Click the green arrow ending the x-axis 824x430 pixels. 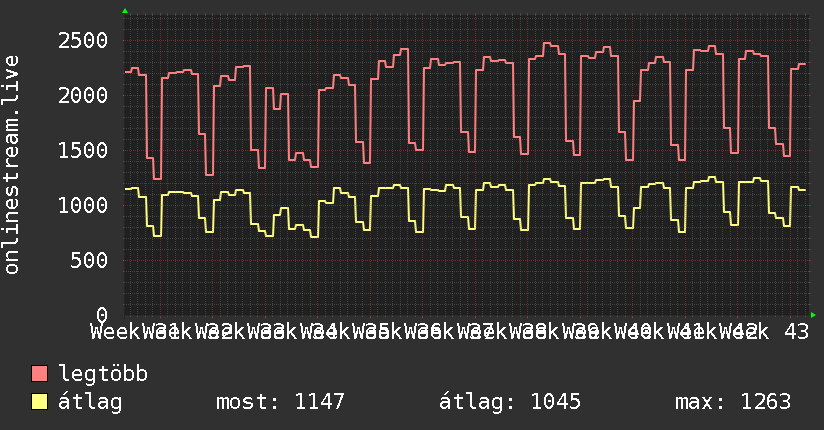(x=813, y=315)
